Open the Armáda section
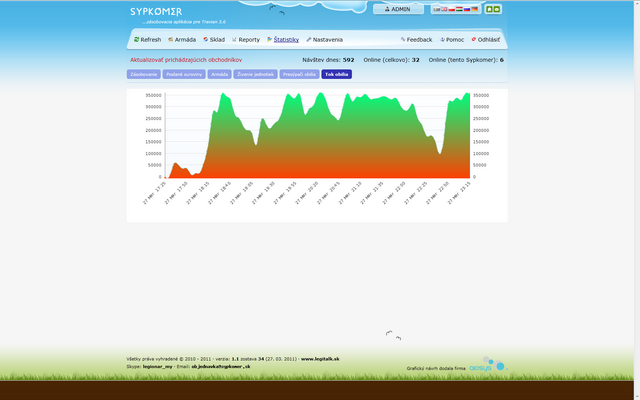The image size is (640, 400). point(182,40)
